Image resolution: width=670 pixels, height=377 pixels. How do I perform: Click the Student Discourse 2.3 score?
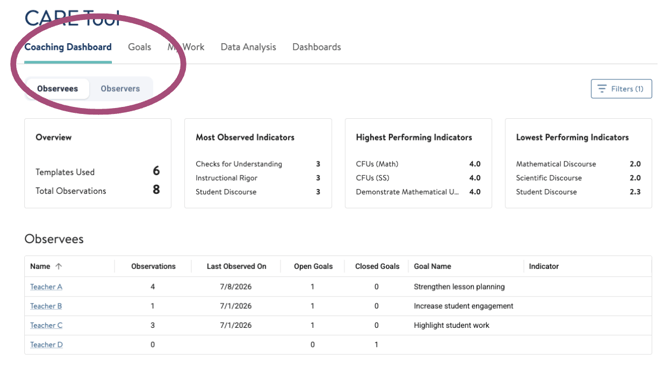[x=635, y=192]
